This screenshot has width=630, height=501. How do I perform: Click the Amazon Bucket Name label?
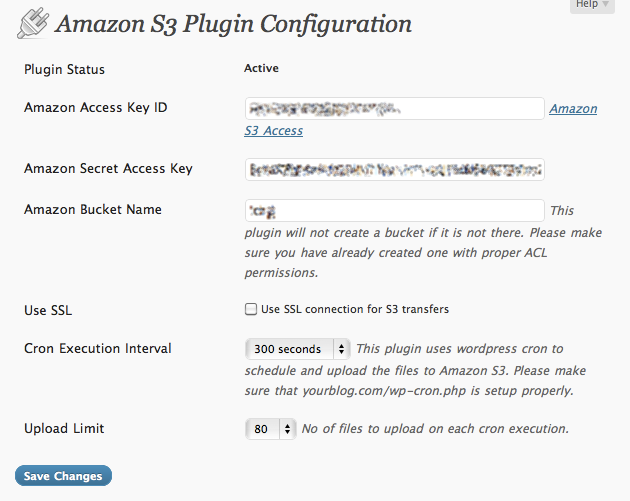(93, 209)
